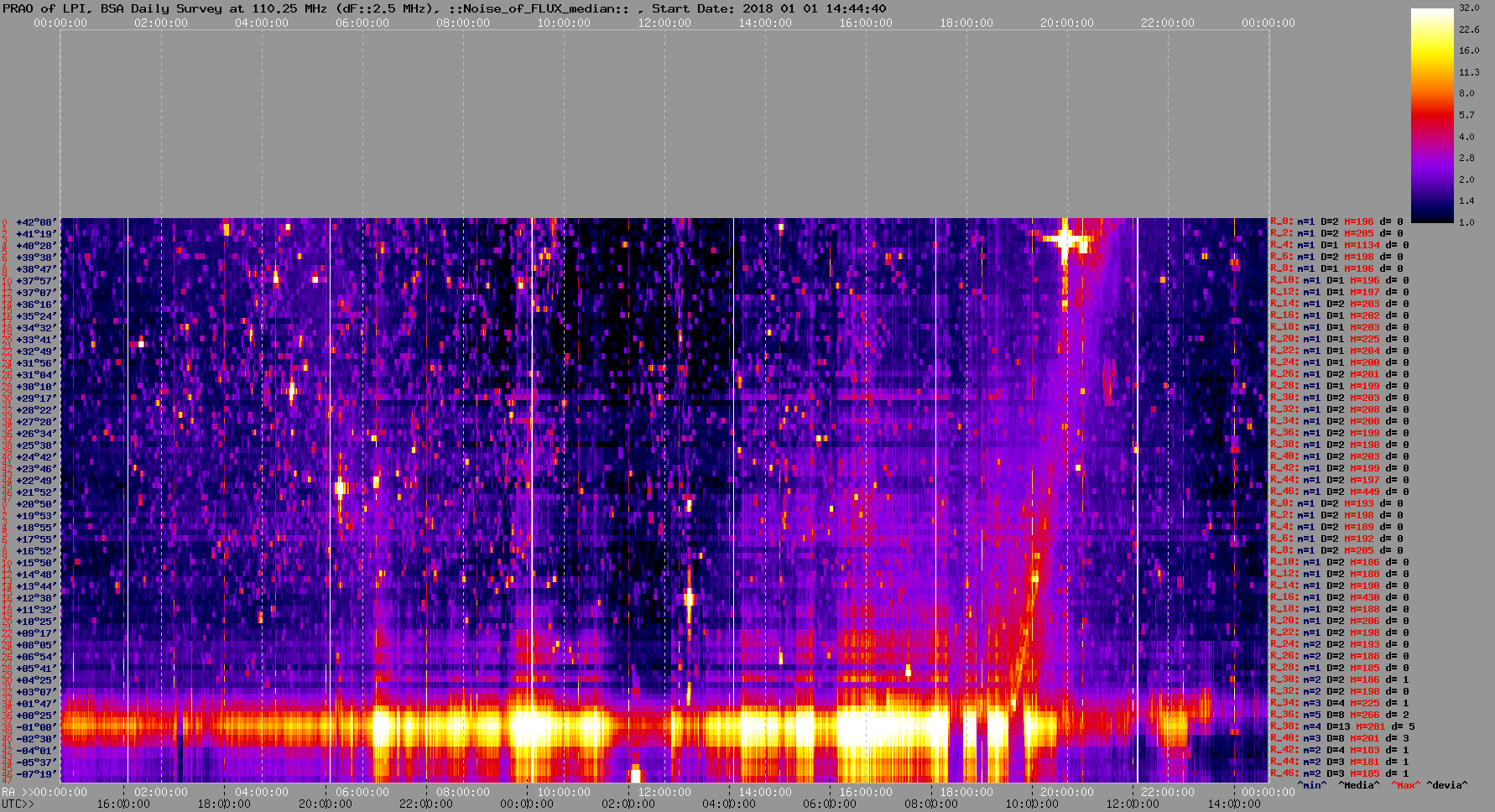Click the 1.4 color scale tick label

pos(1466,200)
